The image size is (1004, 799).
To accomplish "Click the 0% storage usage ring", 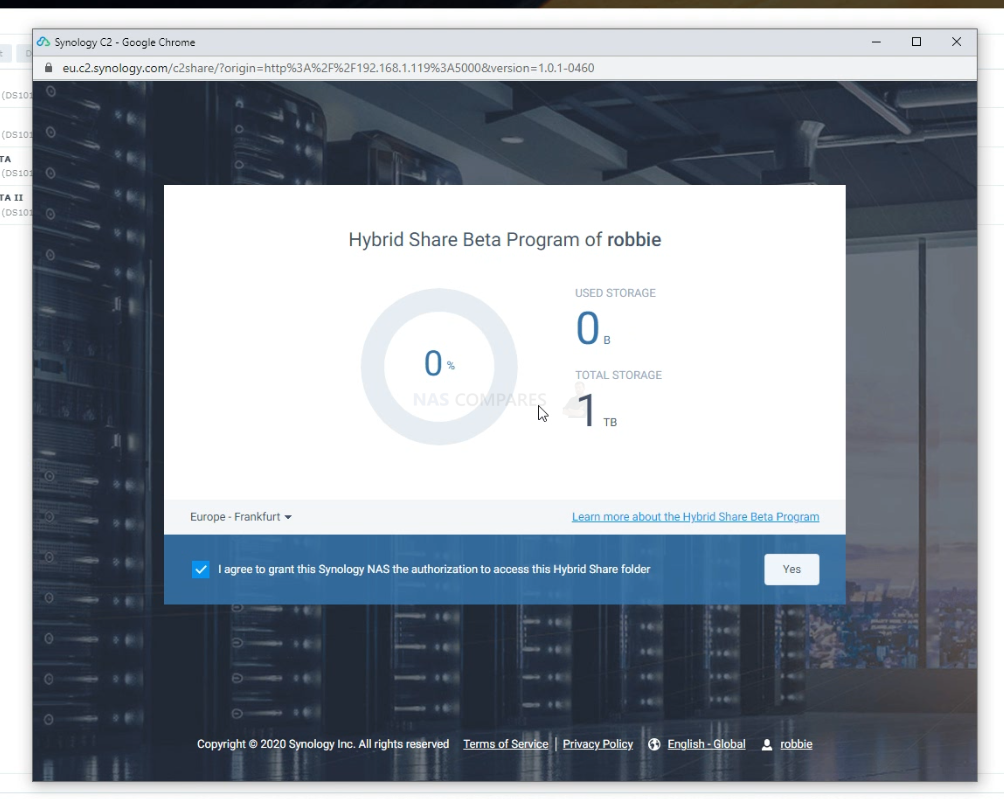I will [x=439, y=366].
